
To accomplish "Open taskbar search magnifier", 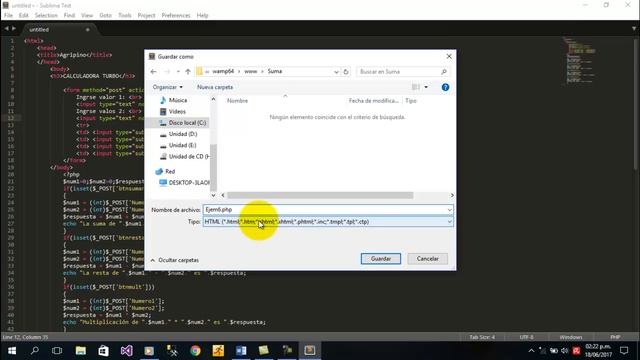I will click(x=35, y=351).
